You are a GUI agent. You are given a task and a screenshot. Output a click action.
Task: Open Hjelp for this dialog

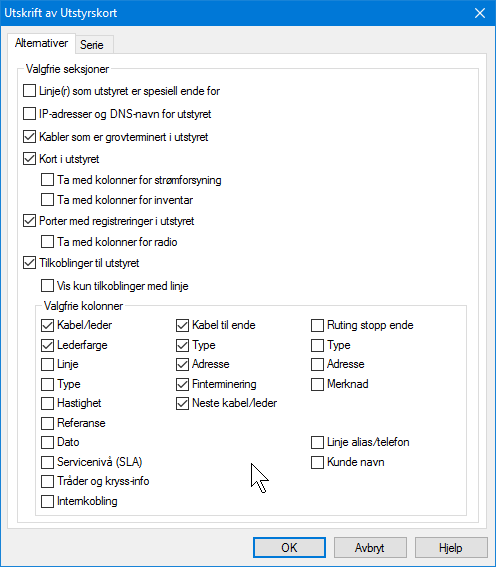point(451,547)
